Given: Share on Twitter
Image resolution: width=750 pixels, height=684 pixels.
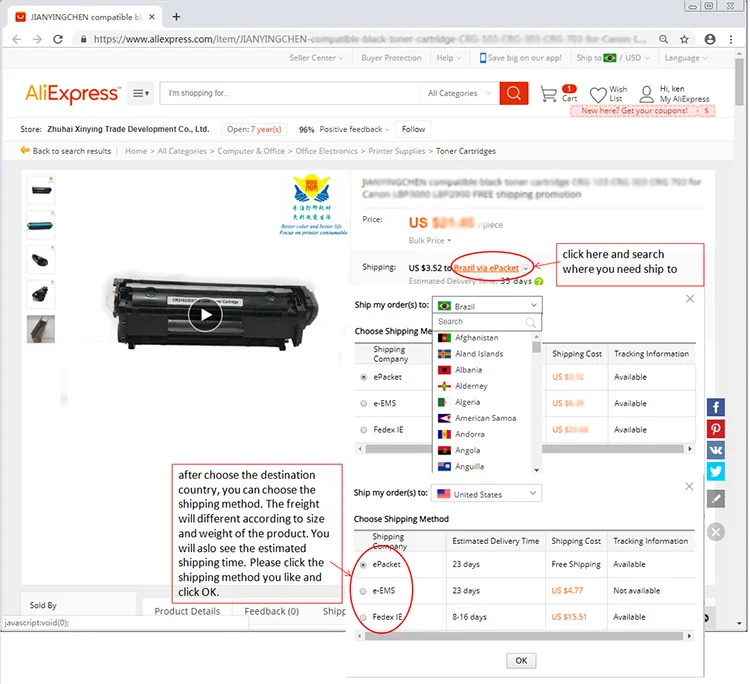Looking at the screenshot, I should pos(716,471).
